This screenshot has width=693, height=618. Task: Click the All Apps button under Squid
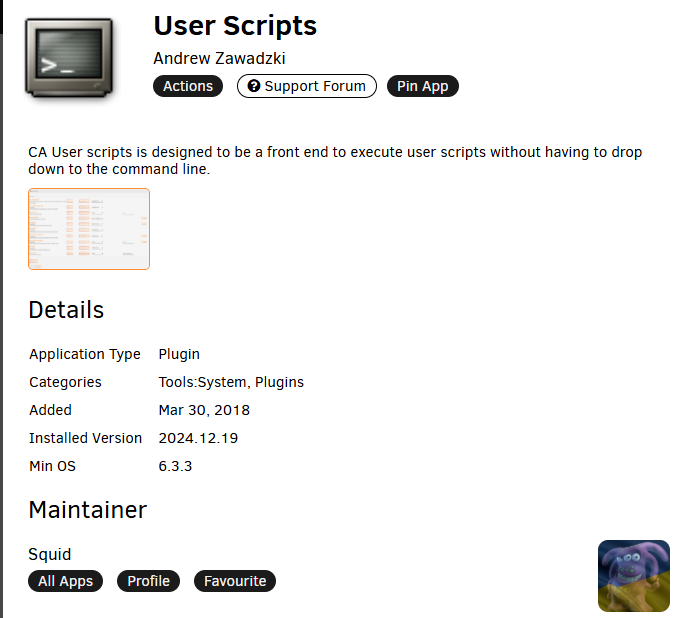[x=65, y=581]
